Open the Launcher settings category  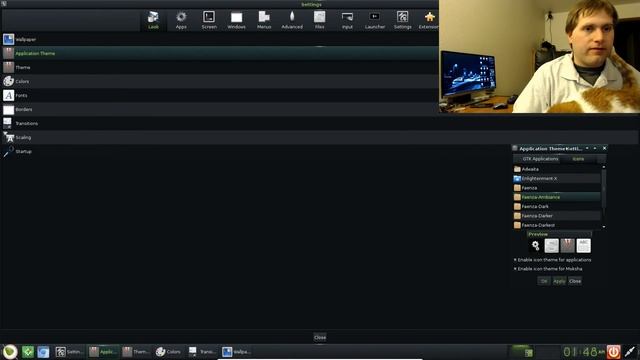point(375,20)
